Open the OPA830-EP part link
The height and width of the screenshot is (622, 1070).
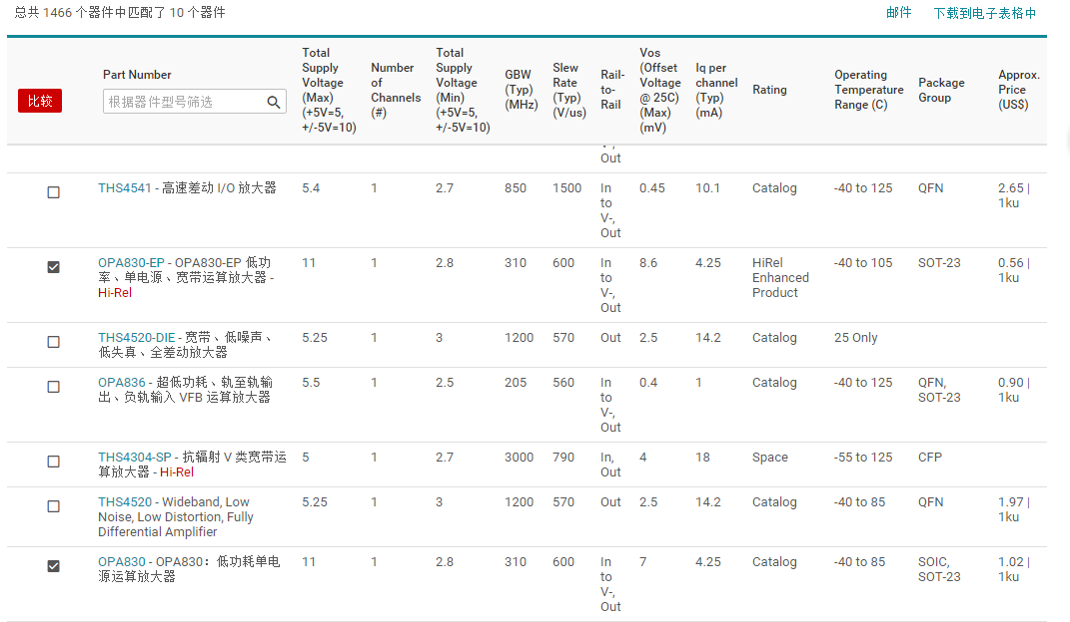pos(131,263)
